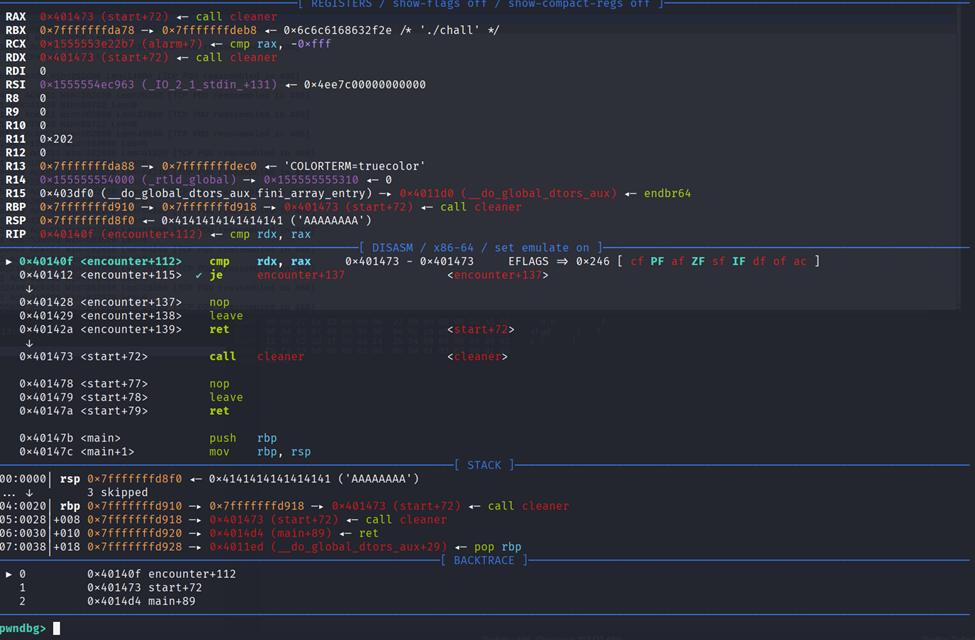The width and height of the screenshot is (975, 640).
Task: Select the STACK section header
Action: coord(485,465)
